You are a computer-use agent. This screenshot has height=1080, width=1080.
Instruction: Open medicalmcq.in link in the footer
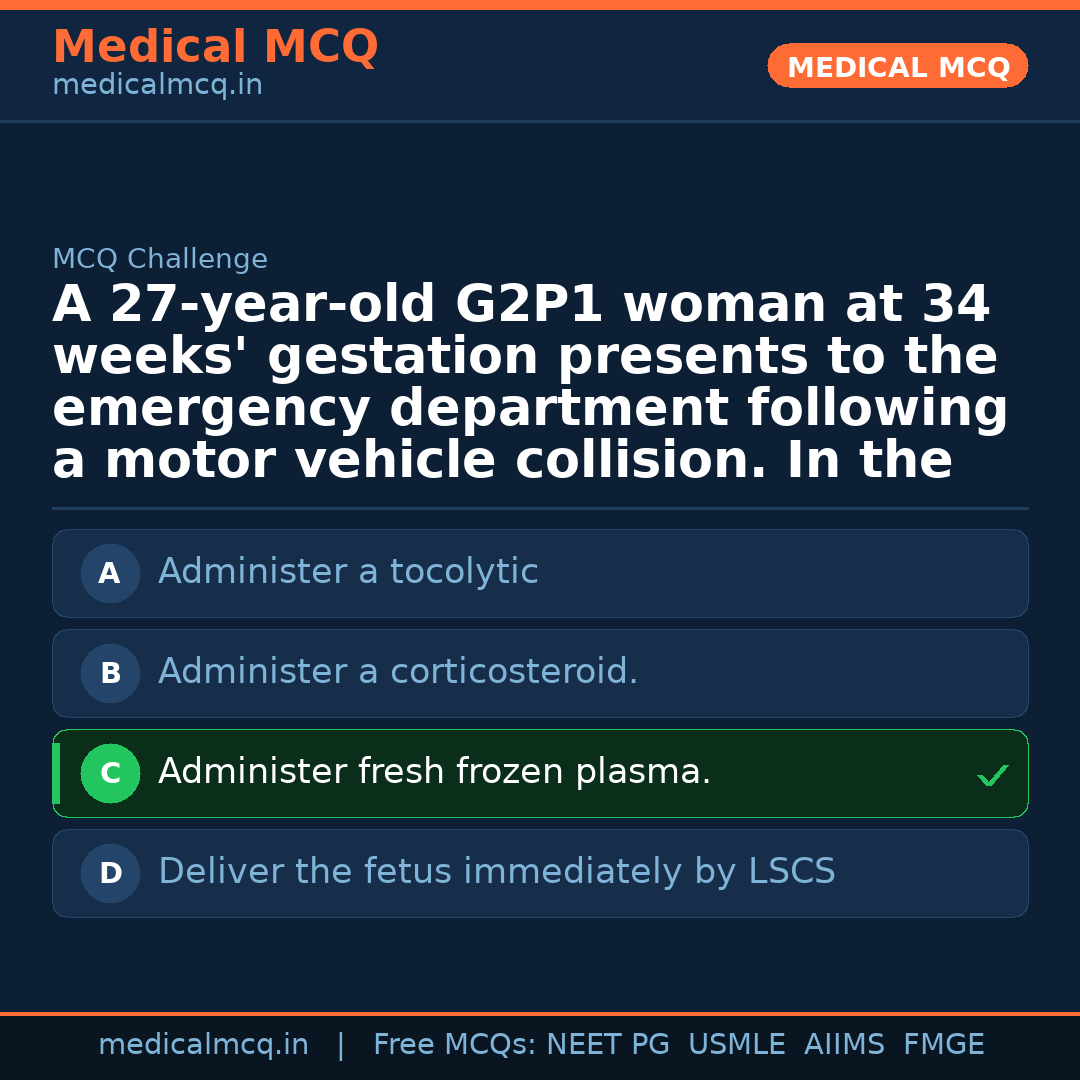tap(203, 1045)
